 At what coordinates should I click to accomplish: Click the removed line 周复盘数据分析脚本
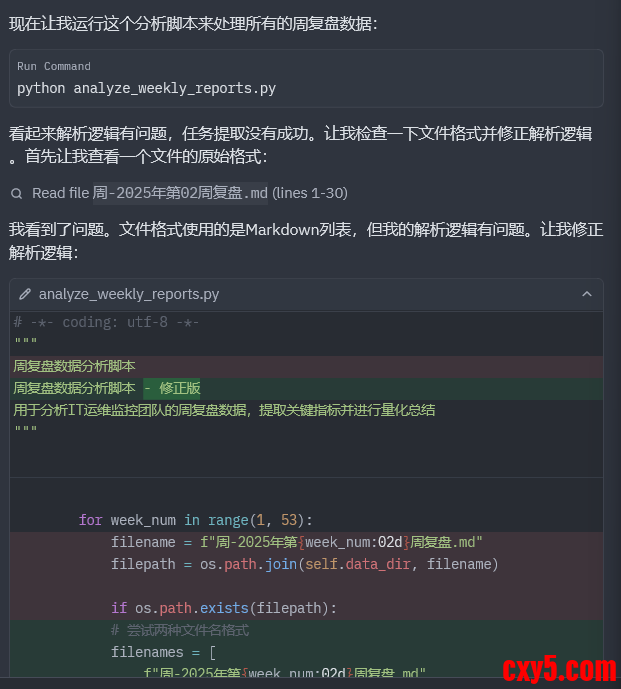[x=74, y=366]
